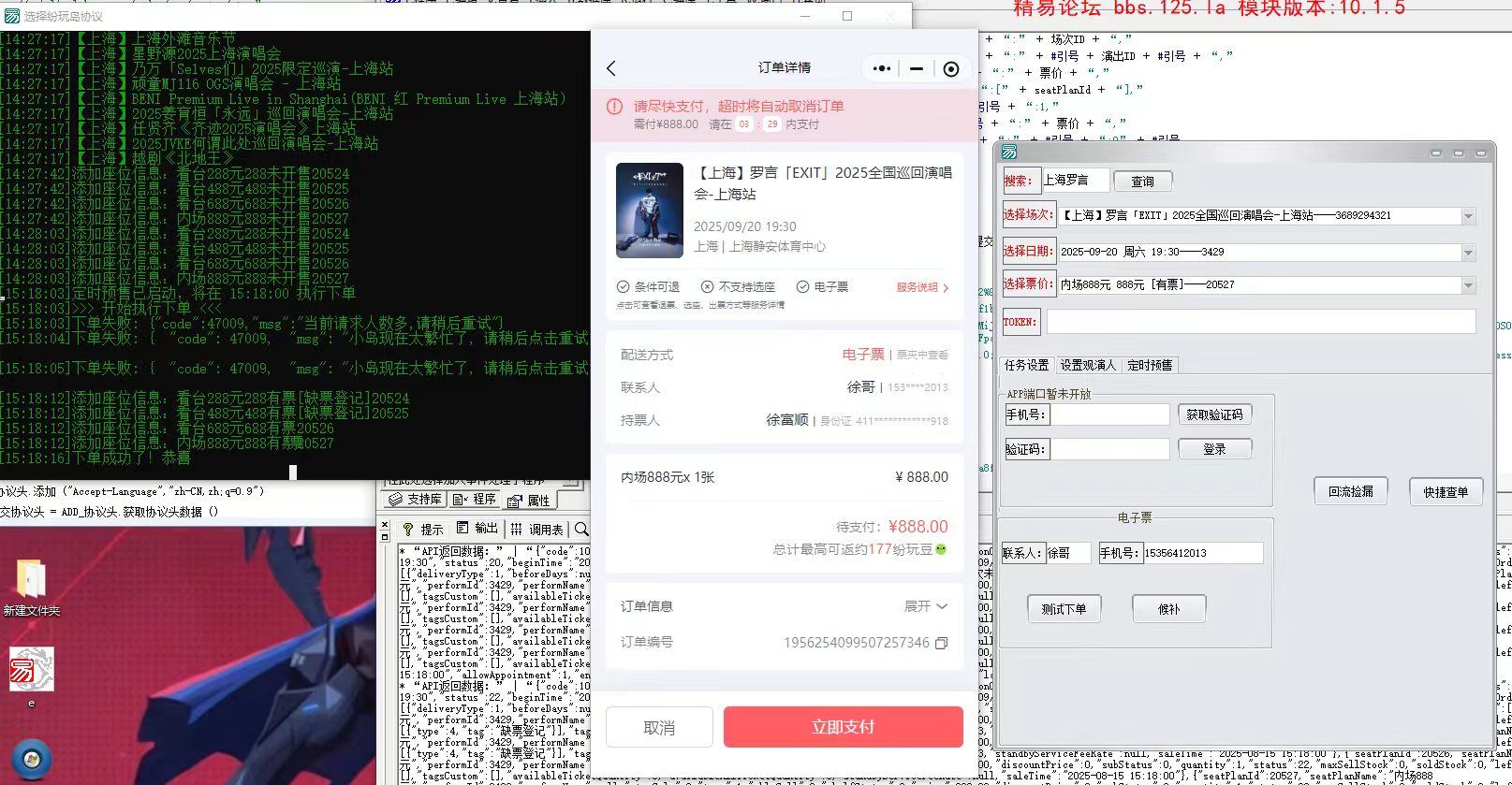The image size is (1512, 785).
Task: Switch to the 设置观演人 tab
Action: click(1088, 365)
